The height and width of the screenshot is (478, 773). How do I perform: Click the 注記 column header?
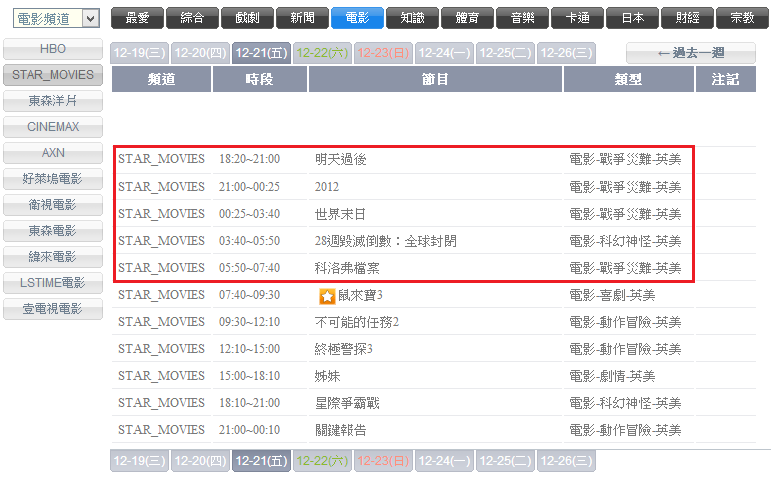726,79
